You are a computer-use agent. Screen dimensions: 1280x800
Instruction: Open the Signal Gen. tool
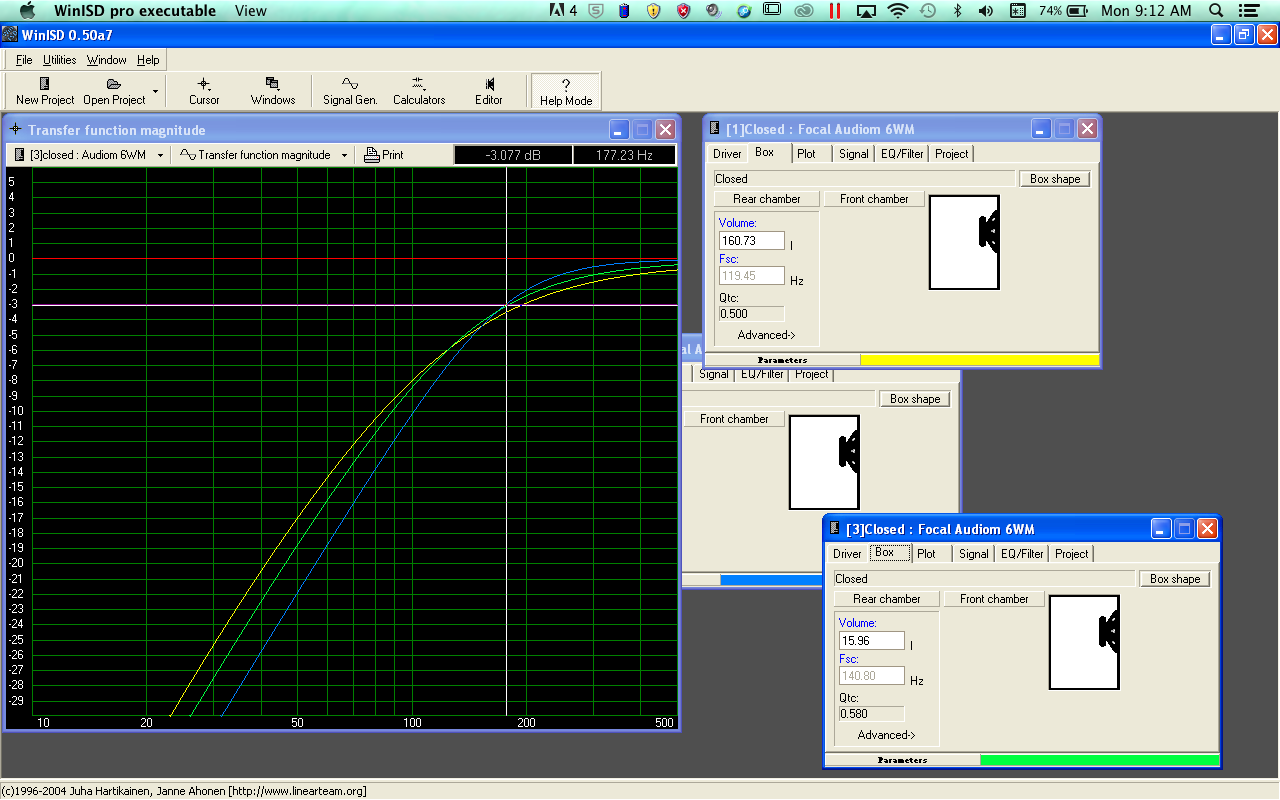tap(350, 91)
